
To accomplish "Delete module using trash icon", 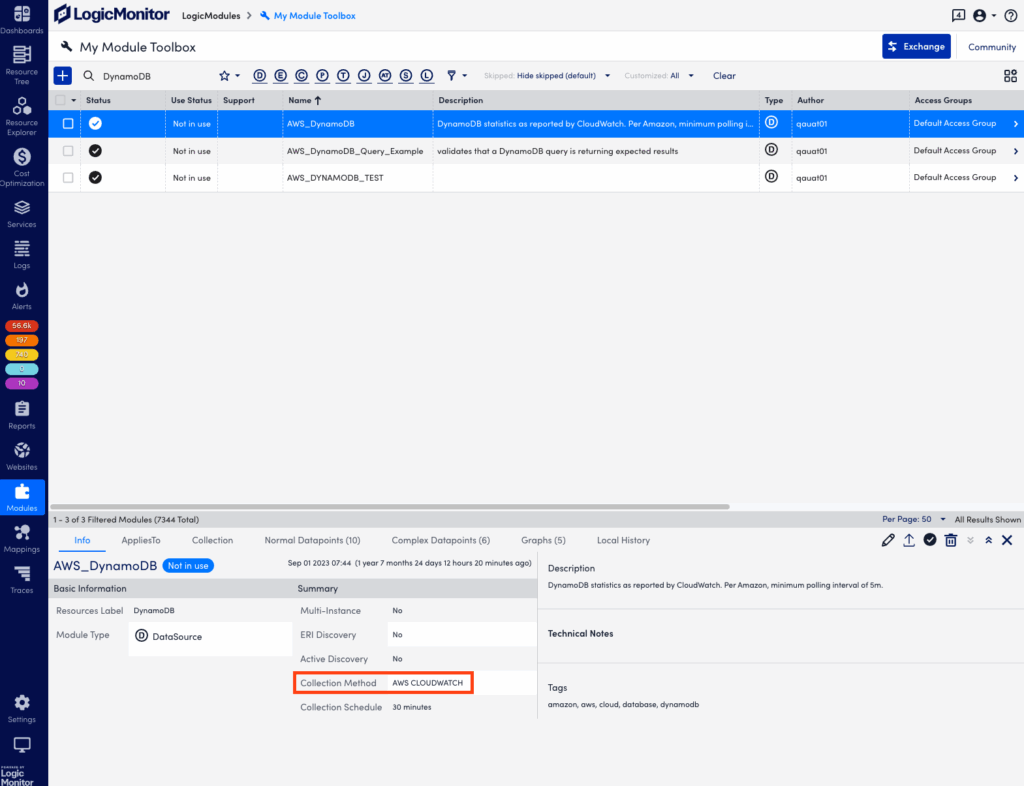I will point(951,541).
